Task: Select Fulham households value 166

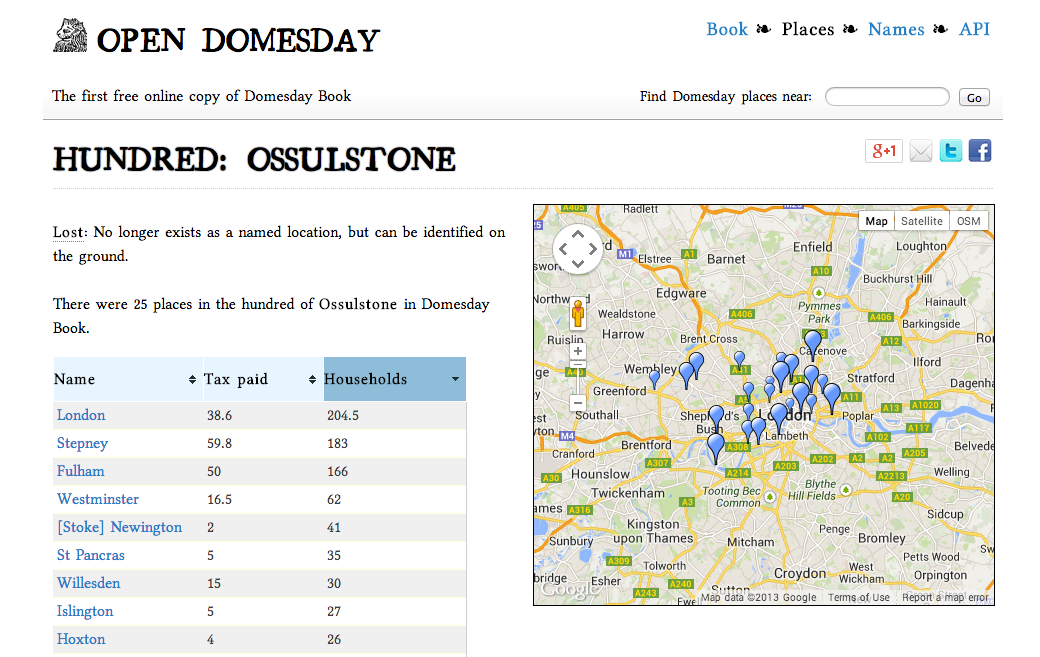Action: point(338,471)
